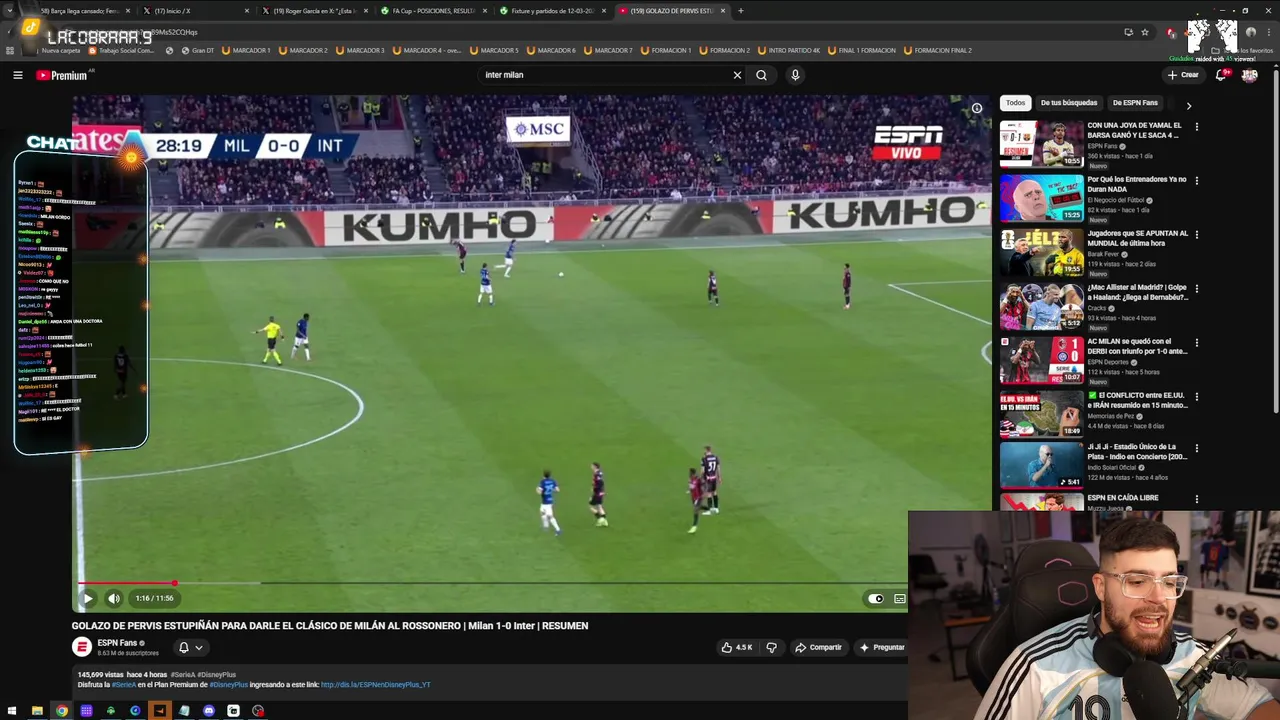Screen dimensions: 1280x720
Task: Open Discord from the taskbar
Action: coord(209,711)
